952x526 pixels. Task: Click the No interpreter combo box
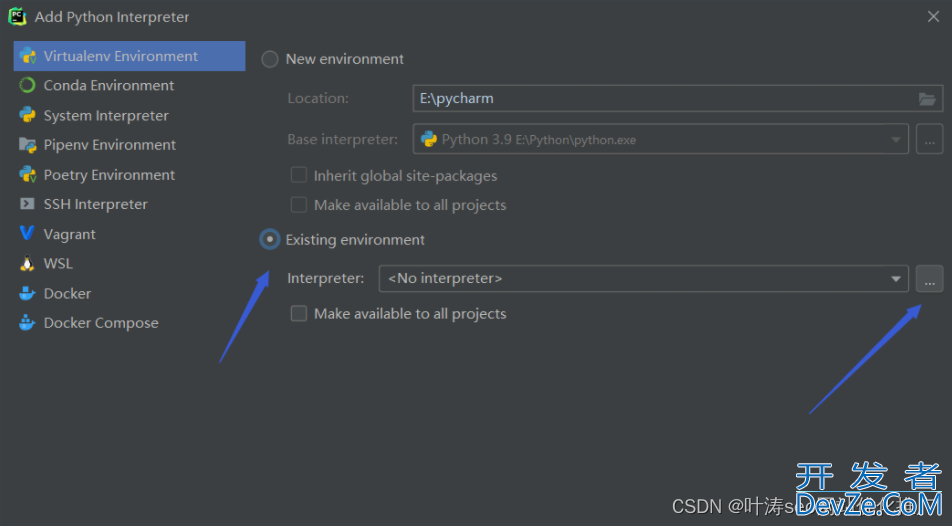pos(644,279)
